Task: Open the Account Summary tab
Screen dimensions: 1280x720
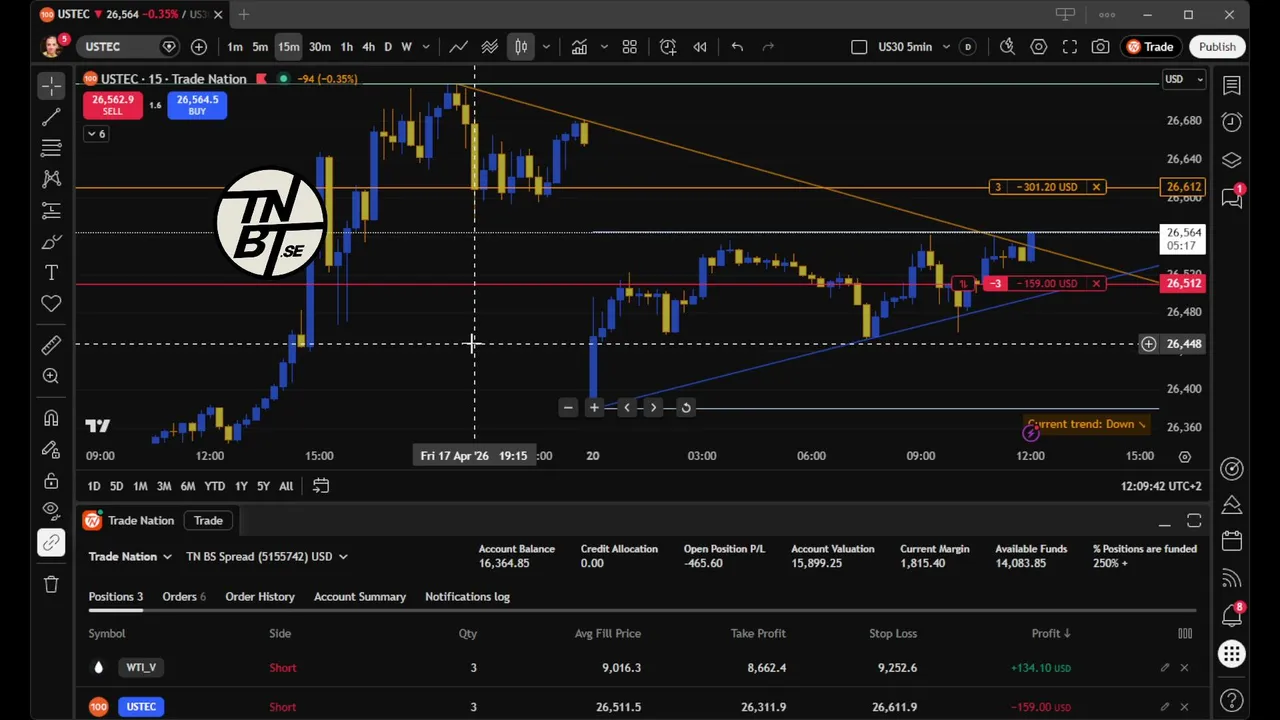Action: click(360, 597)
